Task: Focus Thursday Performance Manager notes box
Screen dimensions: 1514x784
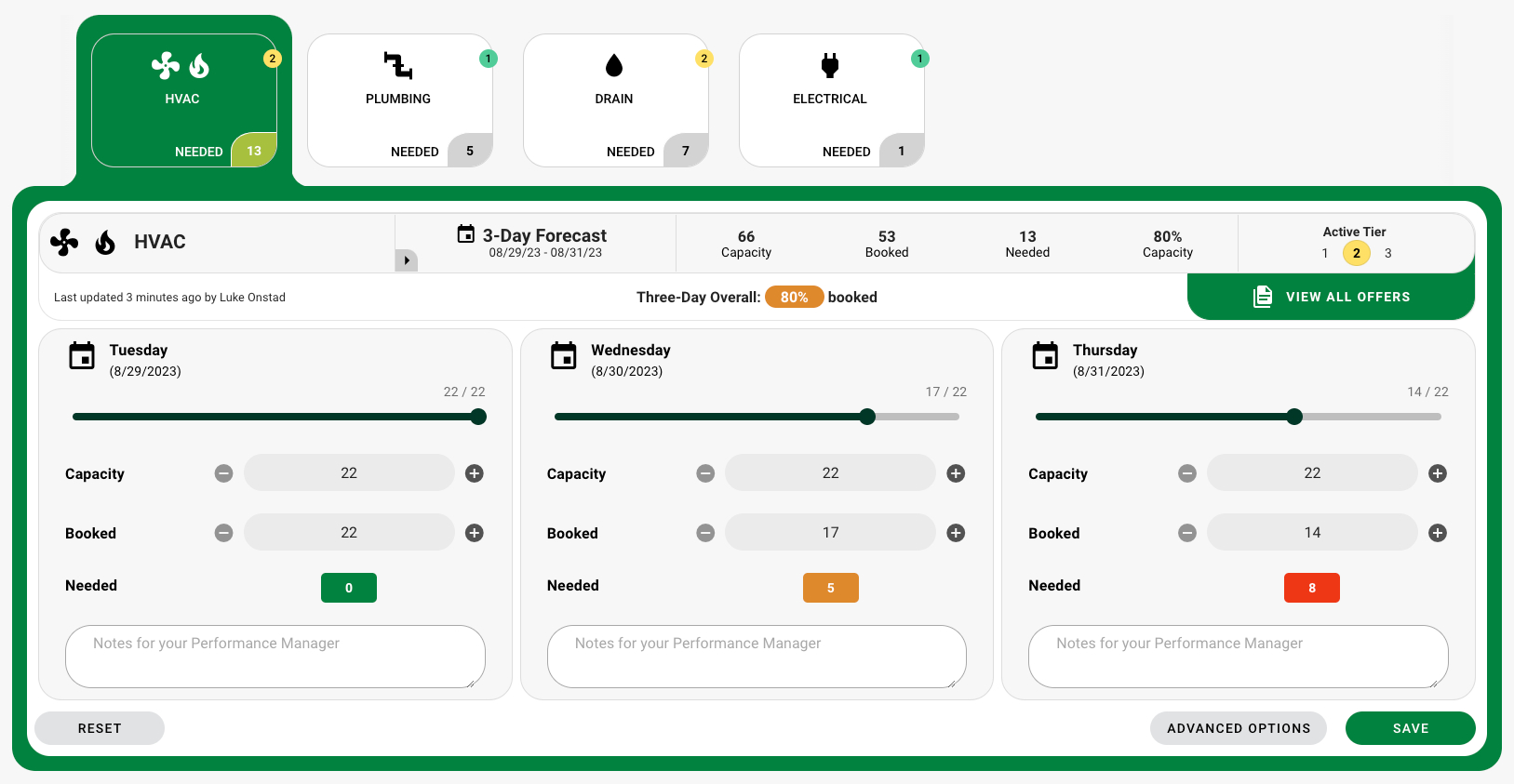Action: pyautogui.click(x=1239, y=657)
